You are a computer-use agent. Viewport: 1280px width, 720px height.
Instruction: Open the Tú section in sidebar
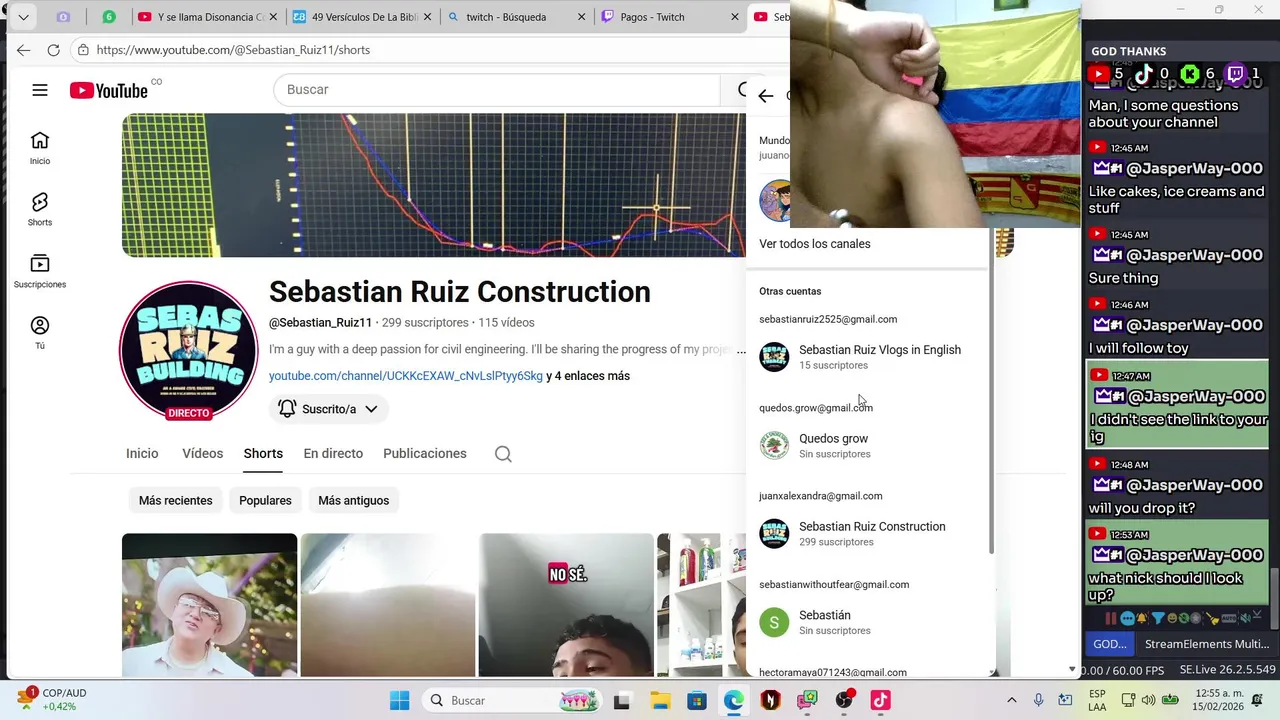[40, 333]
